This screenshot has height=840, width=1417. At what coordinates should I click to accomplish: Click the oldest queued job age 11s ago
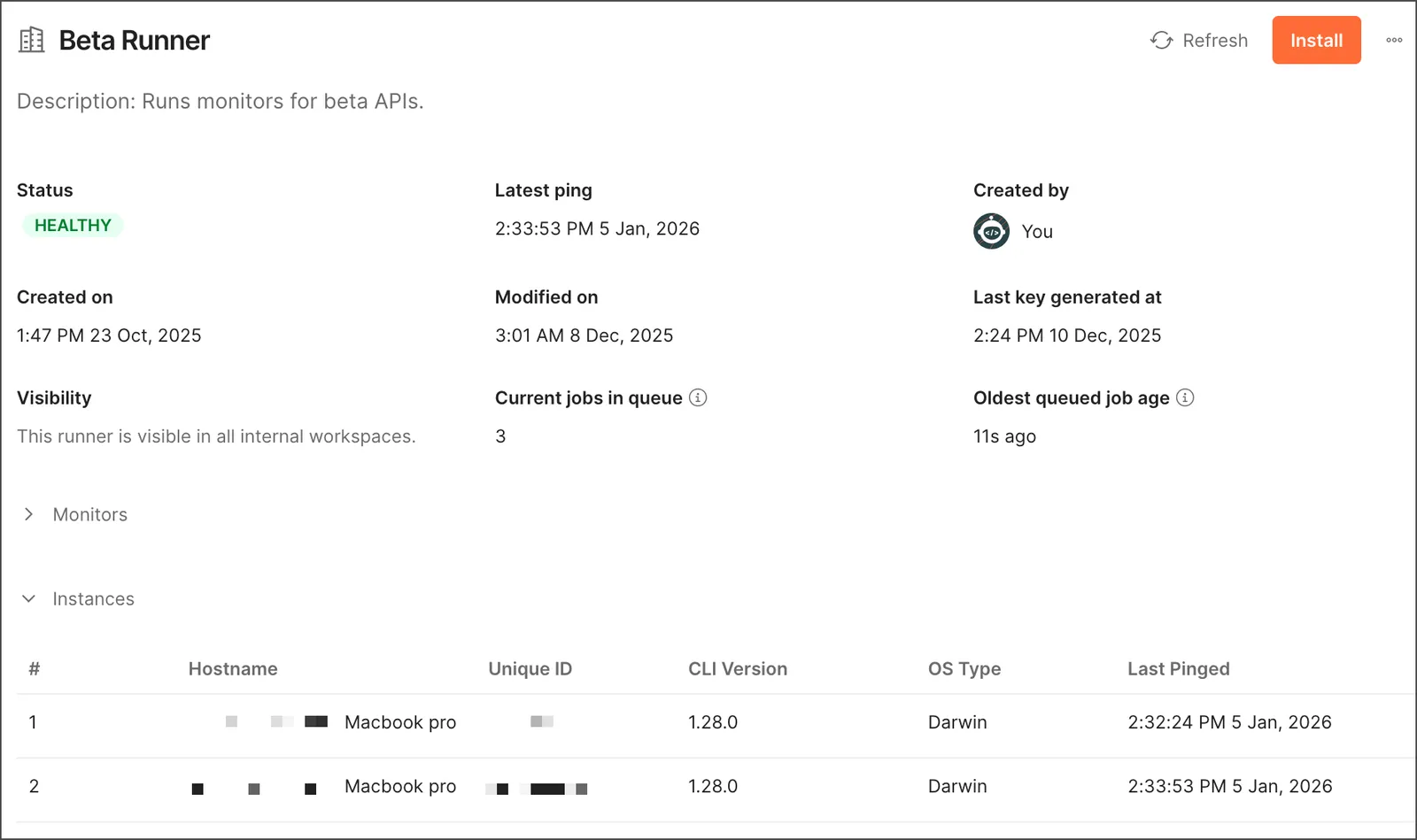tap(1004, 436)
